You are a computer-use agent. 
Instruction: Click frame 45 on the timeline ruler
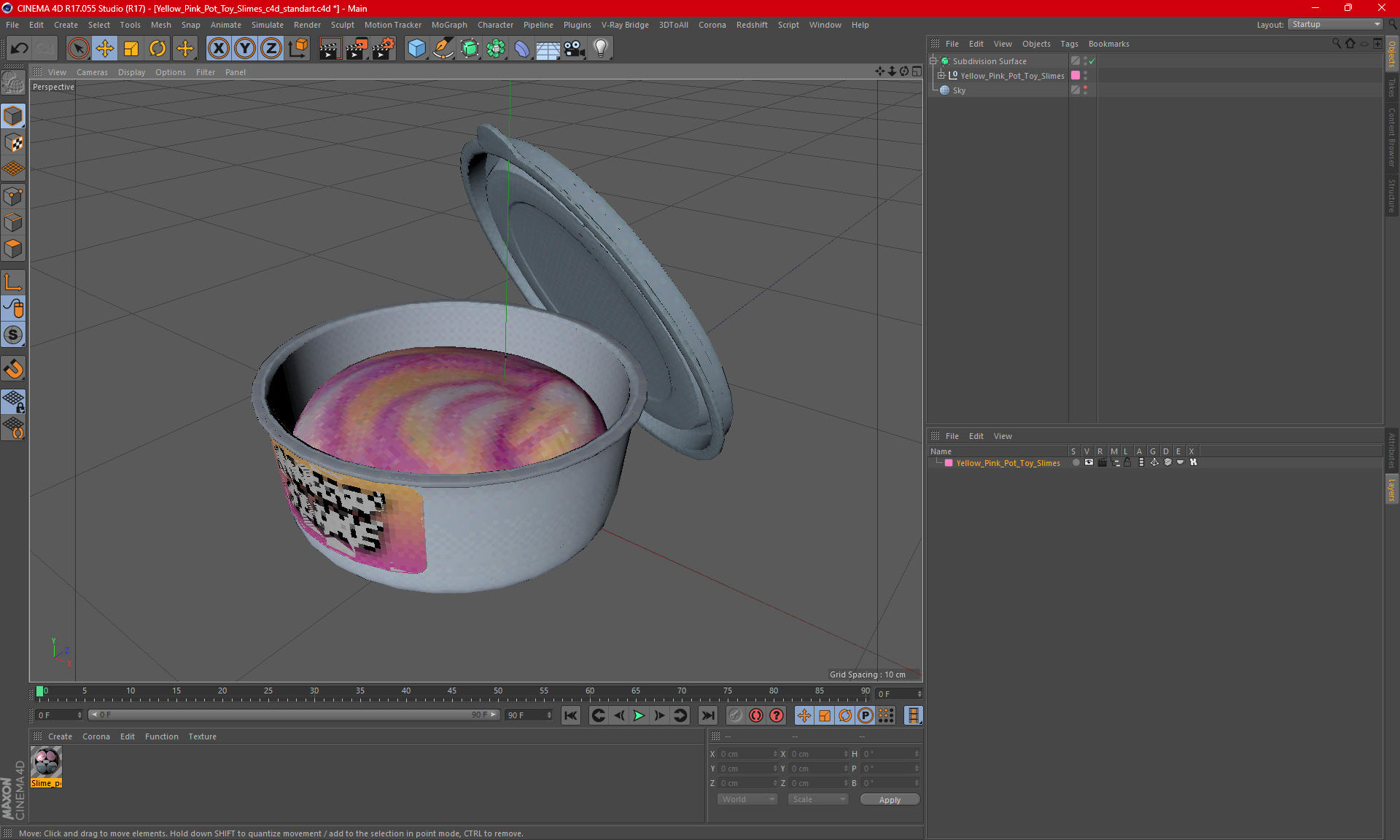(452, 691)
